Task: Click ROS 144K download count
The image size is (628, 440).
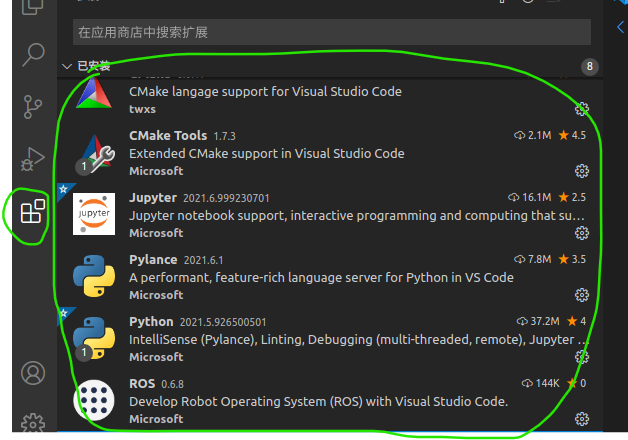Action: pyautogui.click(x=540, y=384)
